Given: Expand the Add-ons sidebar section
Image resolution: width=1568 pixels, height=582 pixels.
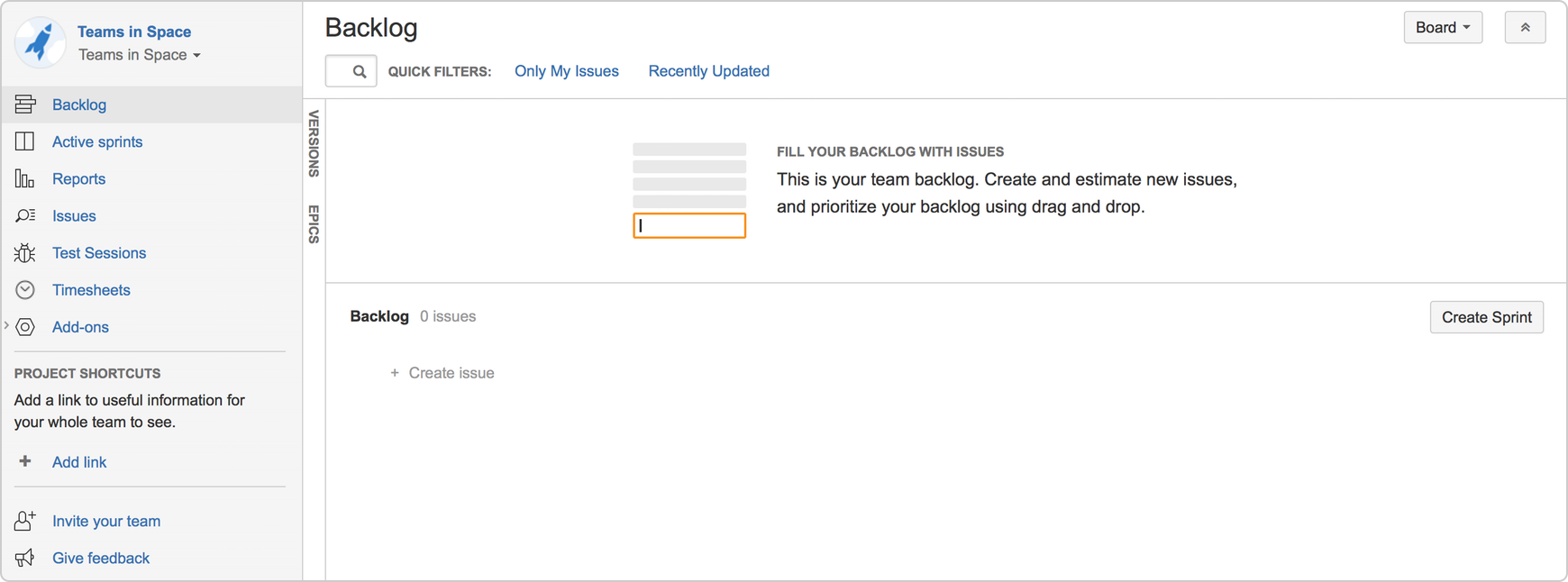Looking at the screenshot, I should (7, 326).
